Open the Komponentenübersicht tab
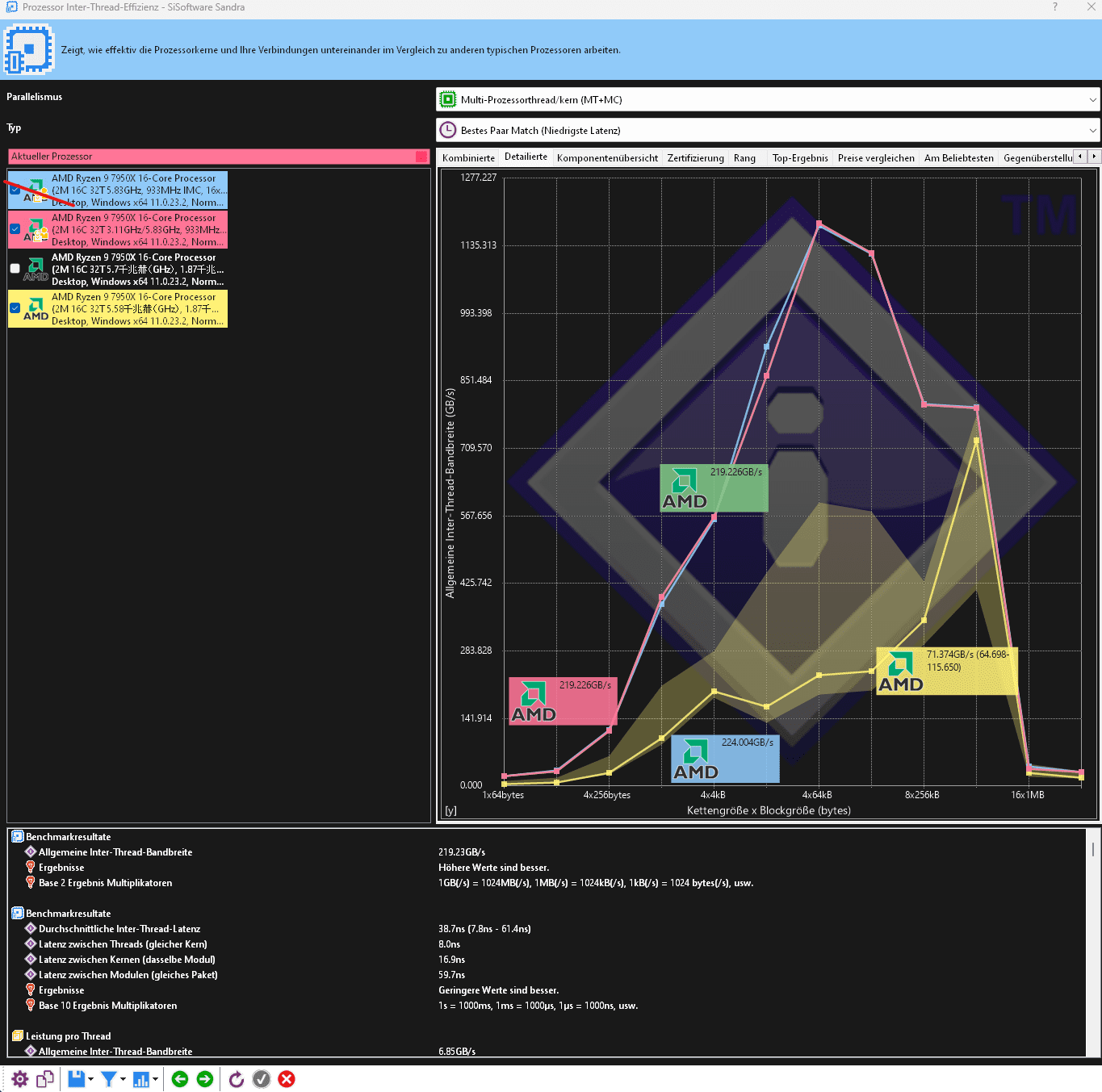The image size is (1102, 1092). (607, 158)
